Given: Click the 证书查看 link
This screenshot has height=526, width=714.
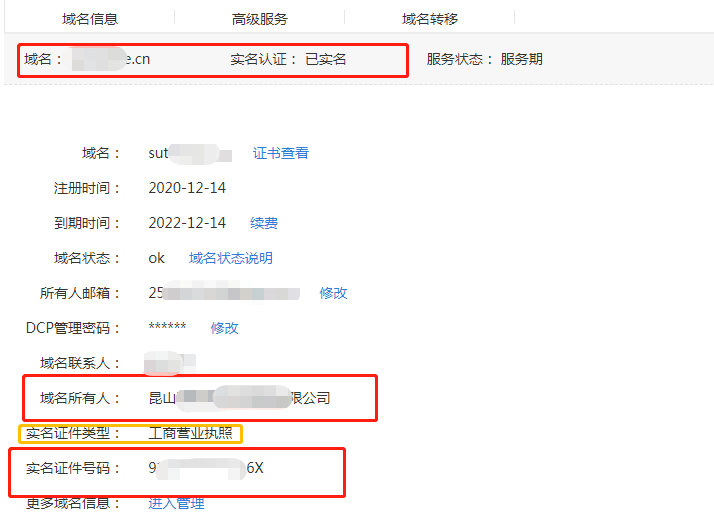Looking at the screenshot, I should [x=281, y=153].
